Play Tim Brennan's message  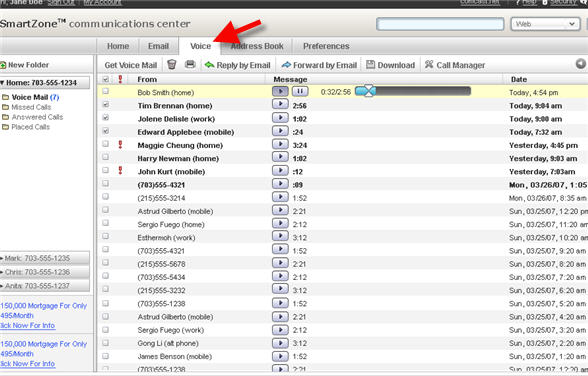coord(280,105)
